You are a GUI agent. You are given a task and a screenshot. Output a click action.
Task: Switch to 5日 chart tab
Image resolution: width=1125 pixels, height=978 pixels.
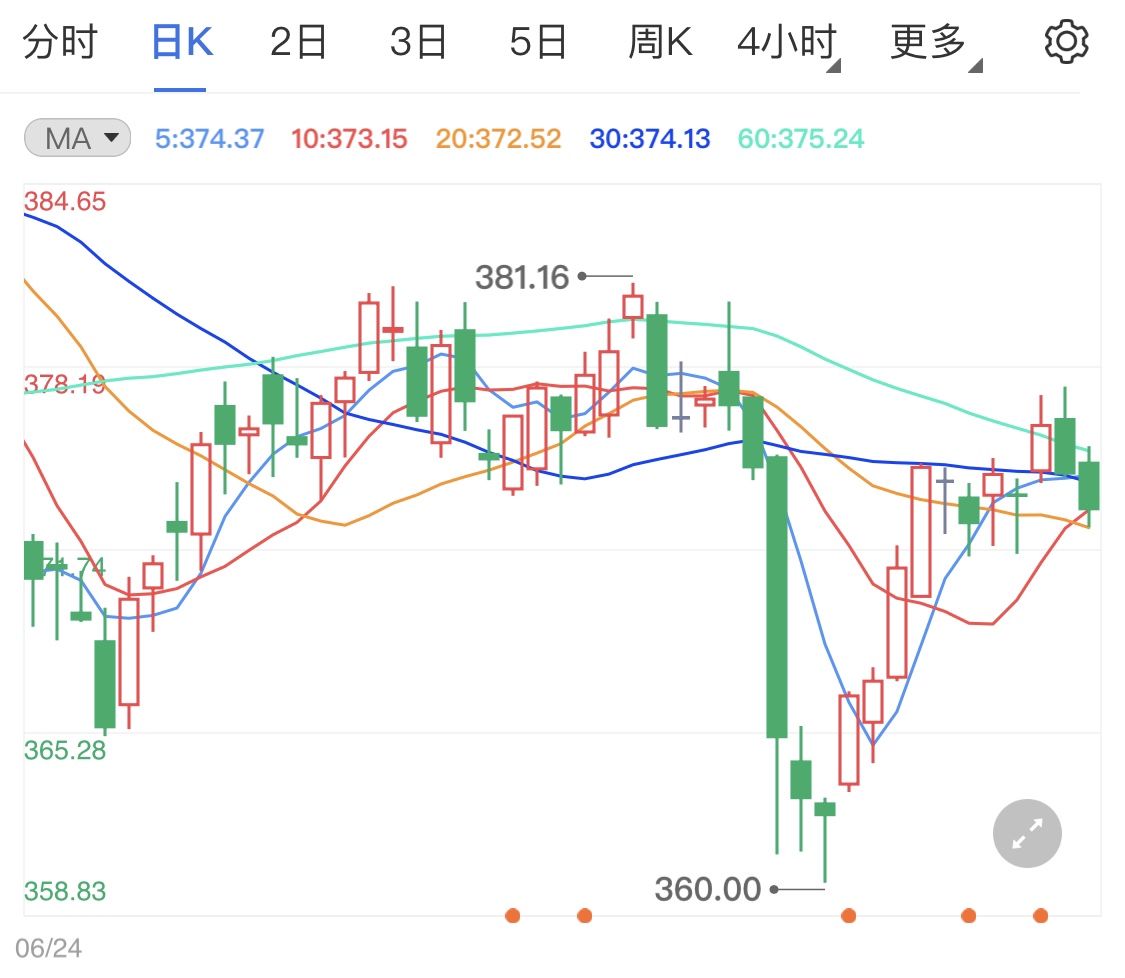(537, 42)
